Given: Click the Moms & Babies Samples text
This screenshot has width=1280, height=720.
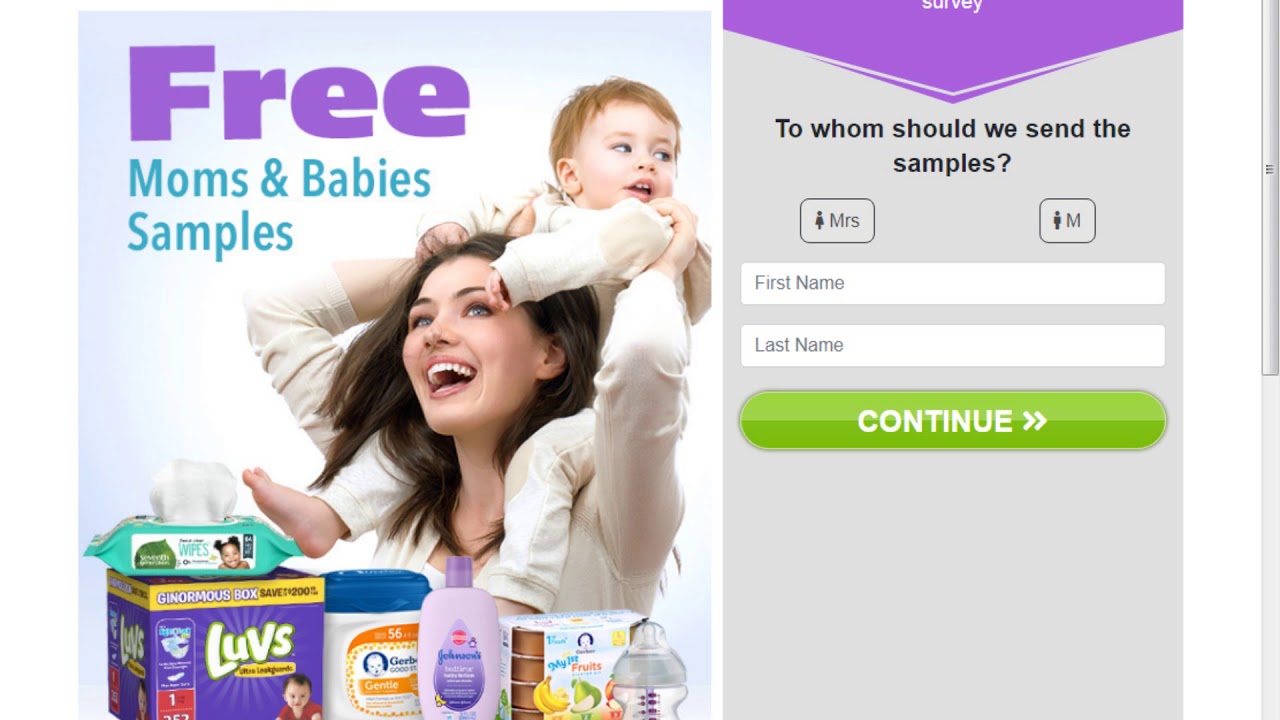Looking at the screenshot, I should click(279, 206).
